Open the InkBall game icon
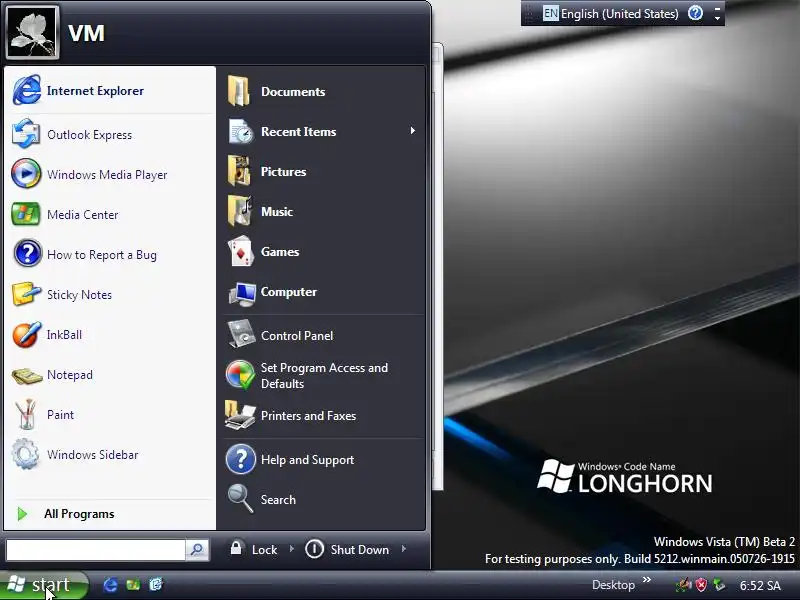This screenshot has height=600, width=800. pyautogui.click(x=26, y=334)
